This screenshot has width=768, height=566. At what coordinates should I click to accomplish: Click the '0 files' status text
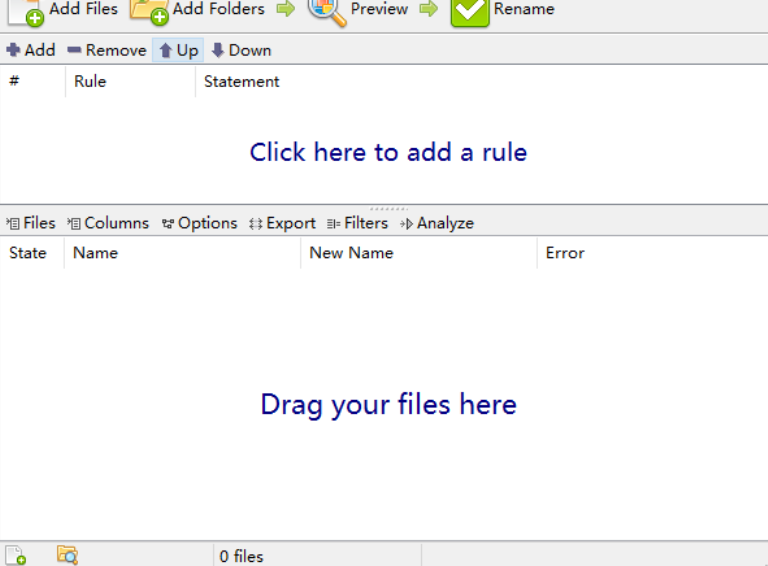coord(241,556)
